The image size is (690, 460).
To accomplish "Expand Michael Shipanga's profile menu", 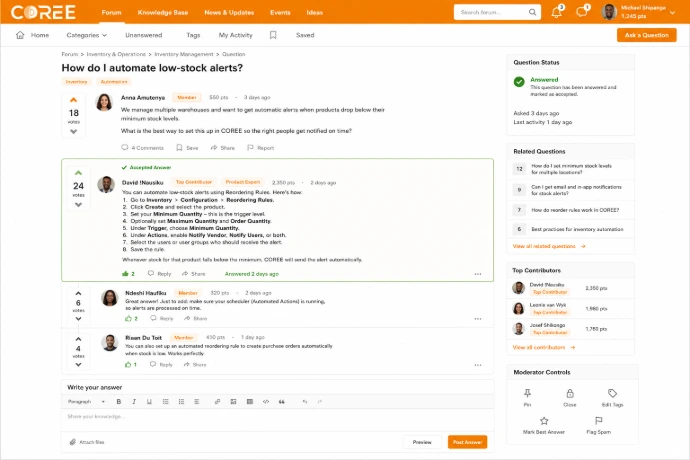I will point(672,12).
